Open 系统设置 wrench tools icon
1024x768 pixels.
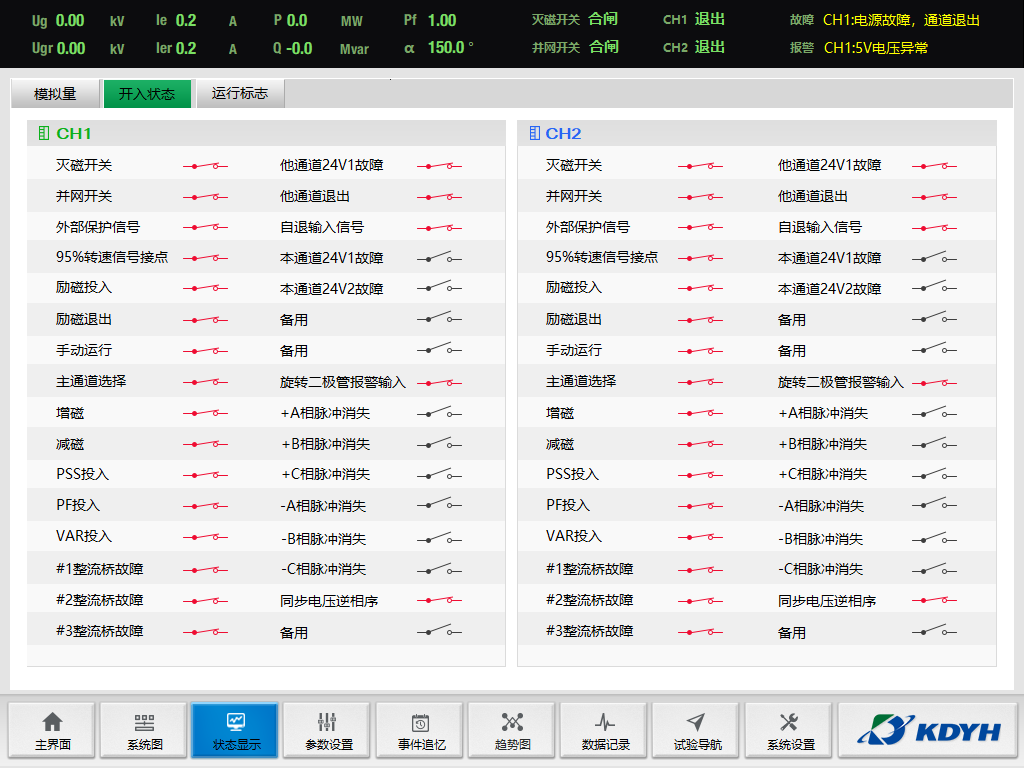pyautogui.click(x=789, y=722)
